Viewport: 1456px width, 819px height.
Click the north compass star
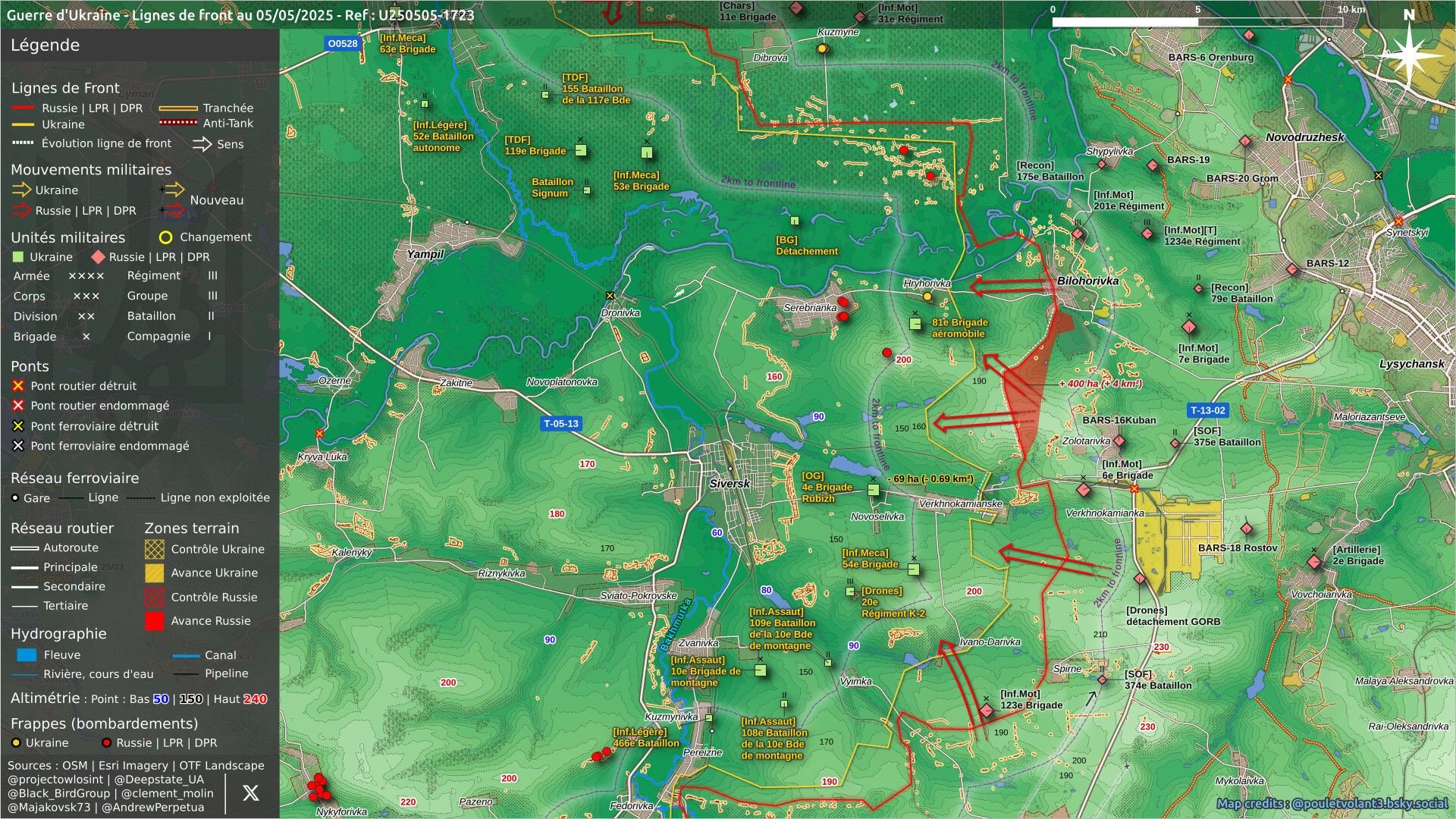[1409, 55]
